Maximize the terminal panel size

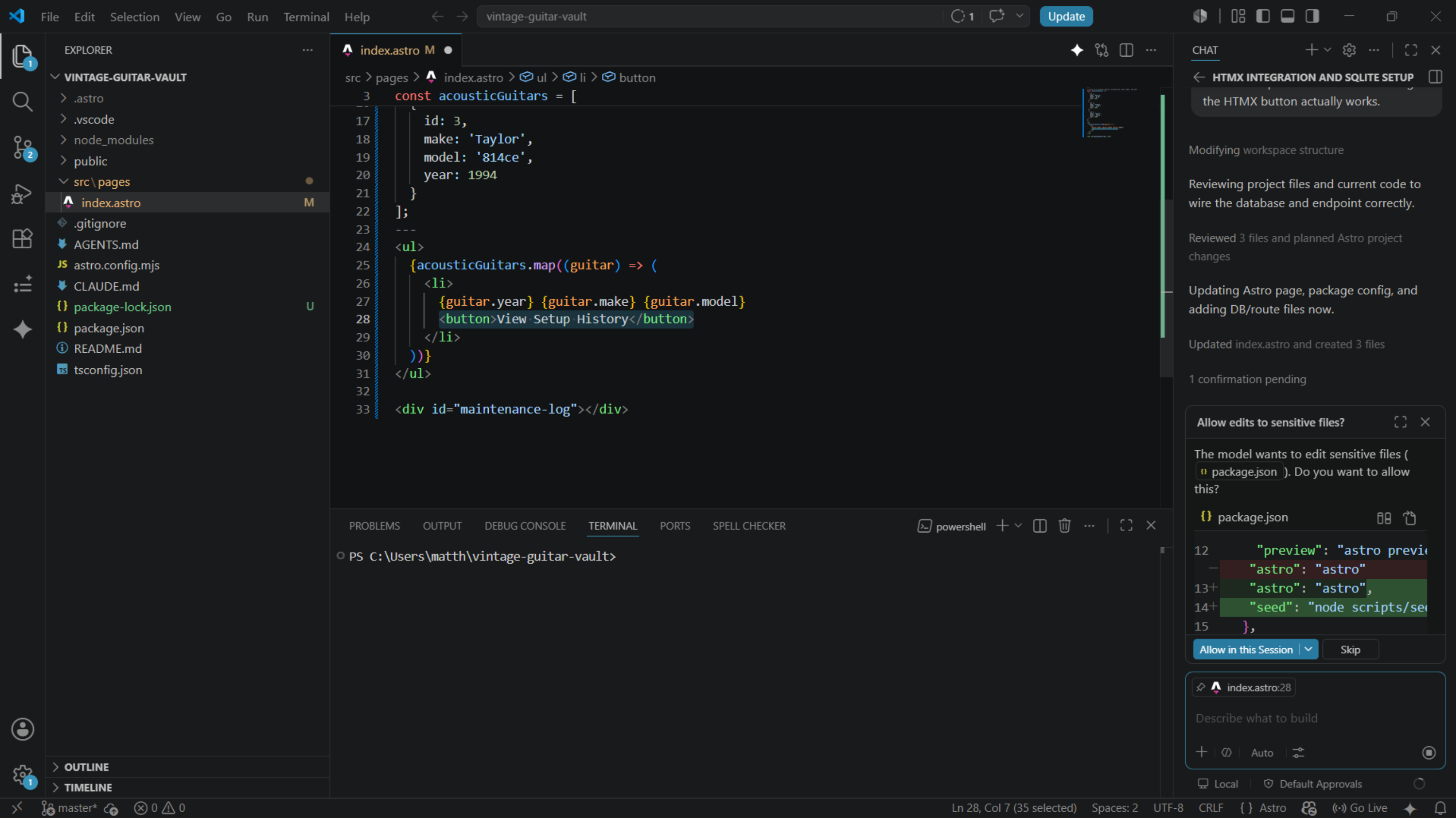1126,526
